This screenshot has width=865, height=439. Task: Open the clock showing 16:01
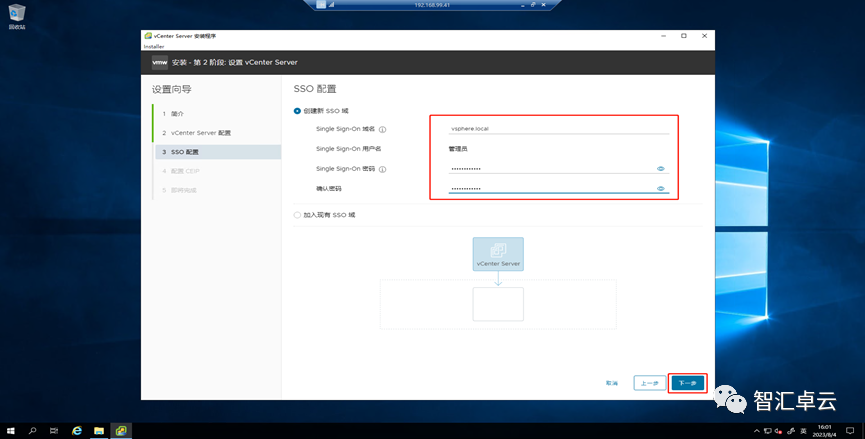824,431
